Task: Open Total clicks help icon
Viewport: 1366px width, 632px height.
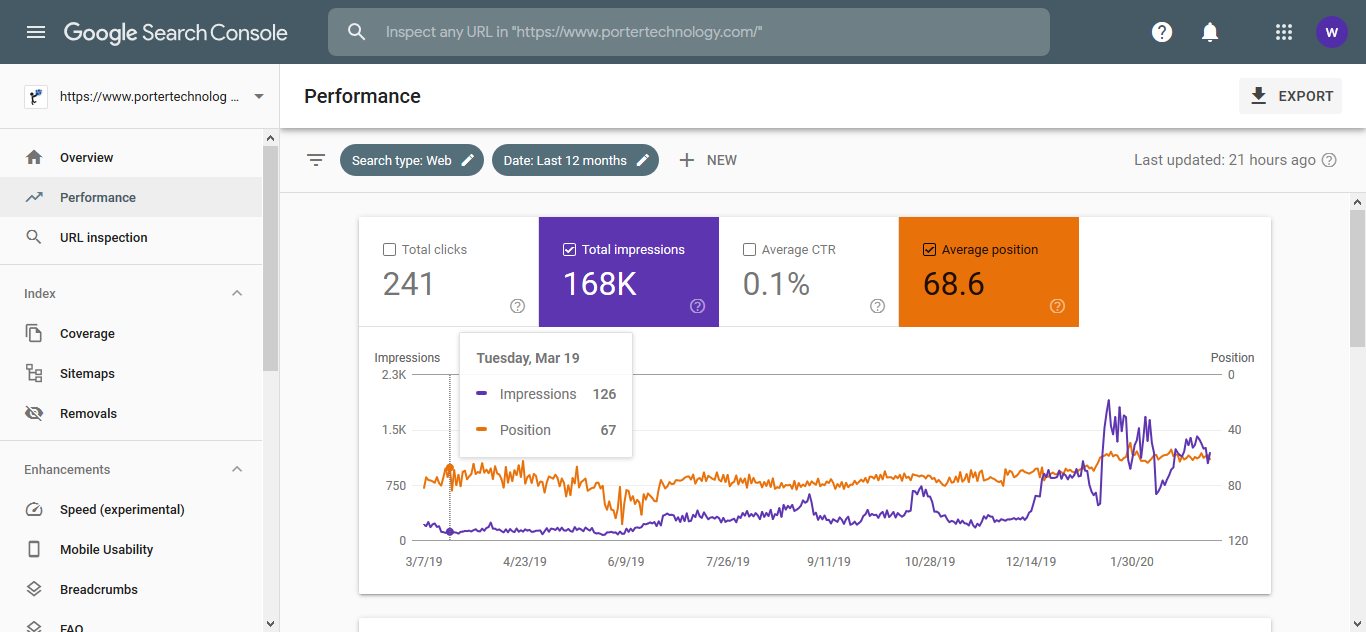Action: [517, 306]
